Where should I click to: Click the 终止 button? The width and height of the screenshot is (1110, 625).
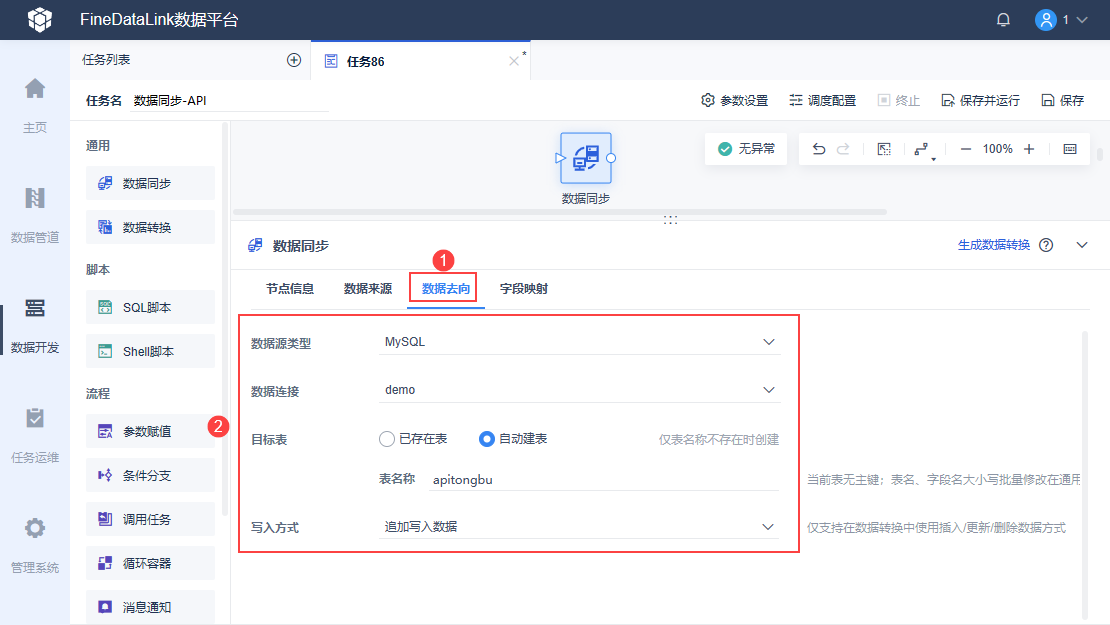tap(899, 101)
